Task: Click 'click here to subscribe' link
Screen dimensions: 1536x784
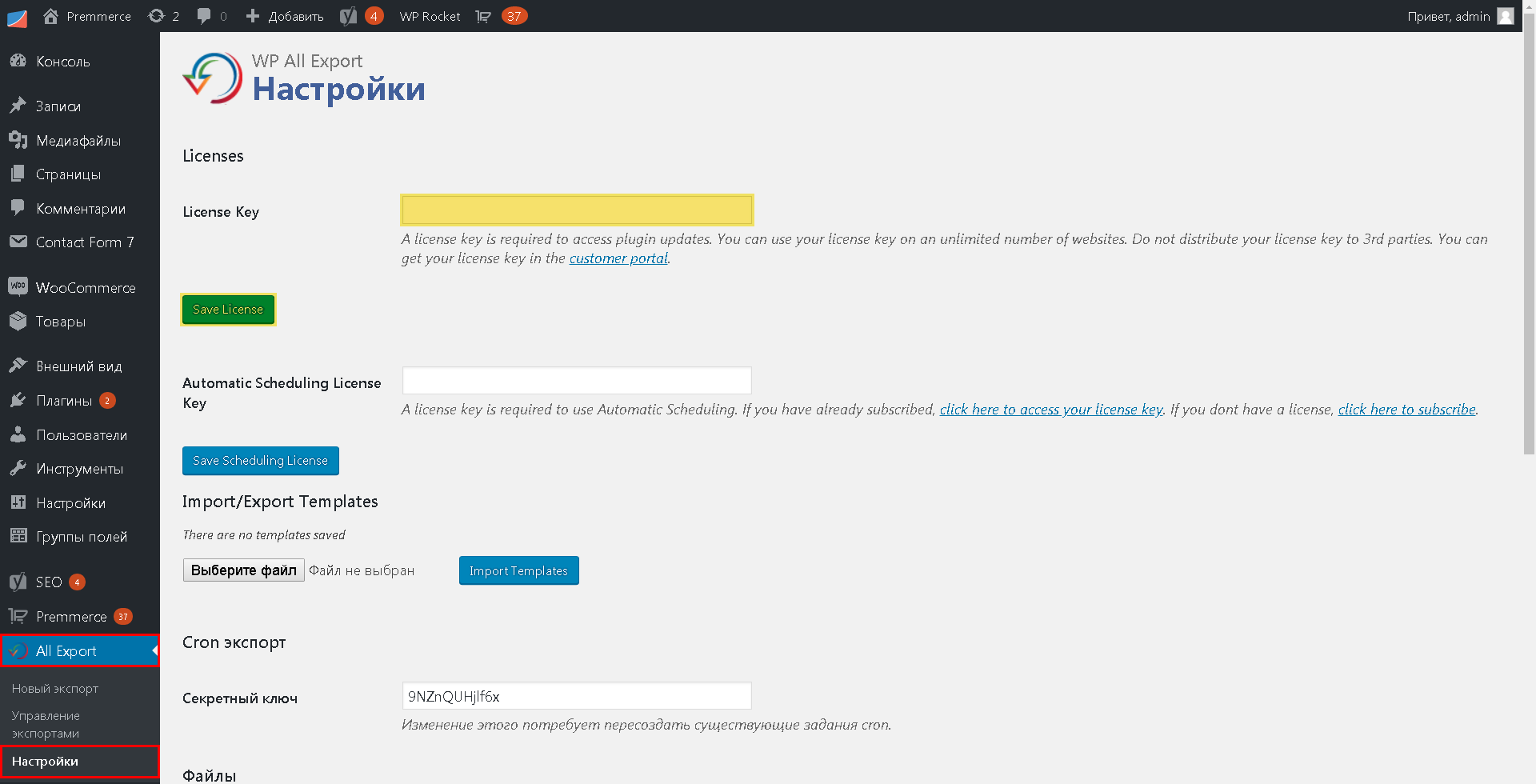Action: click(x=1406, y=409)
